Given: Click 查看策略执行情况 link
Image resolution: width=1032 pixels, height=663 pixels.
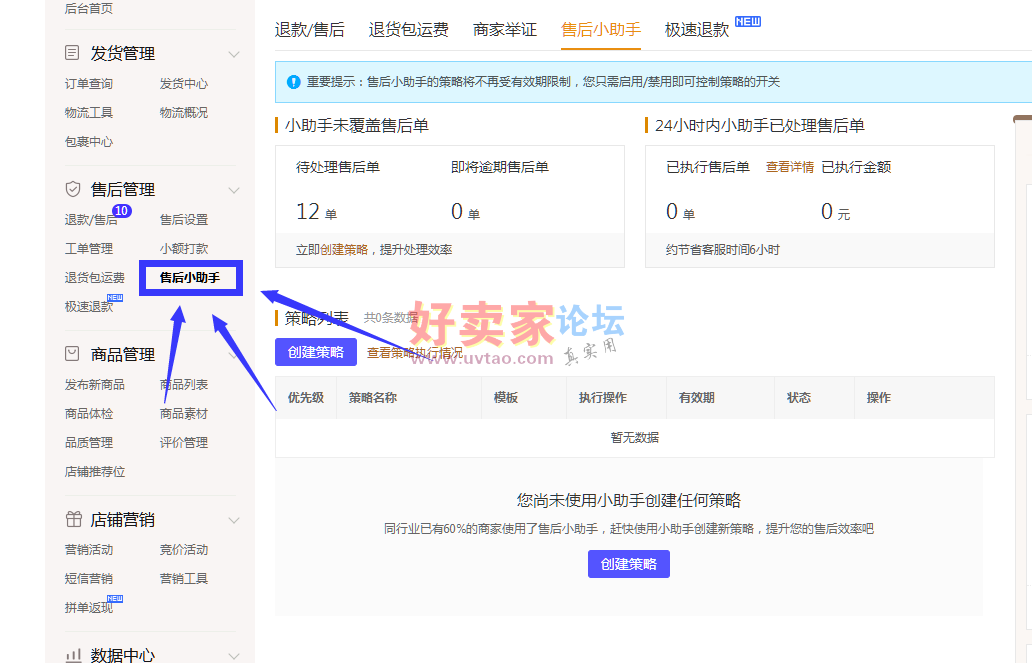Looking at the screenshot, I should tap(414, 353).
